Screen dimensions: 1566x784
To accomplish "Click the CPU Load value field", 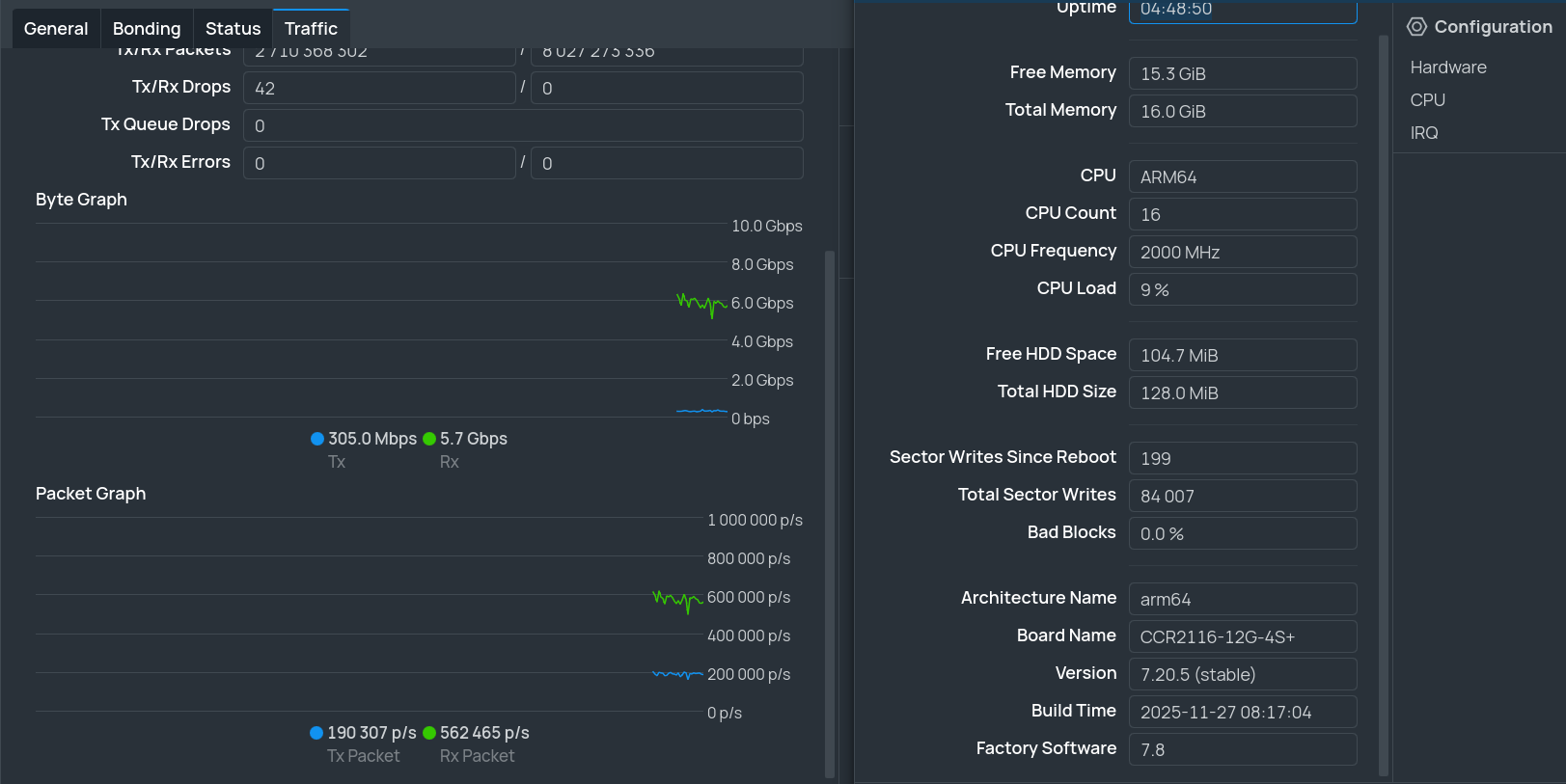I will 1243,289.
